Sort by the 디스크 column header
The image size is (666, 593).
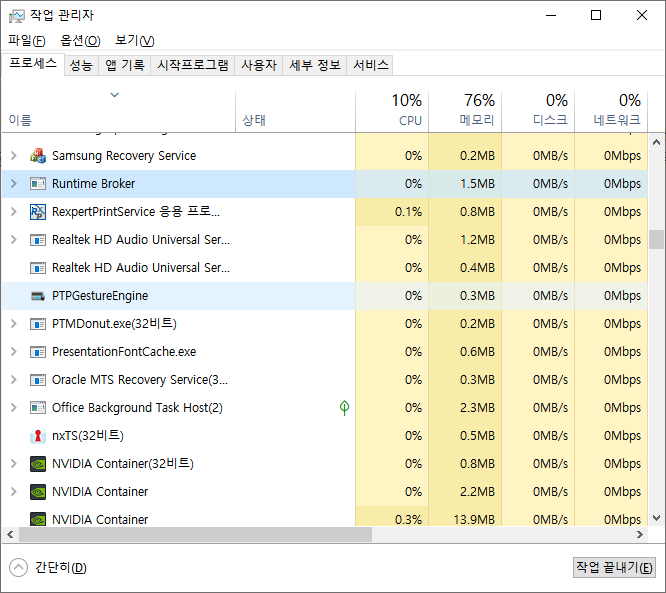[x=538, y=111]
